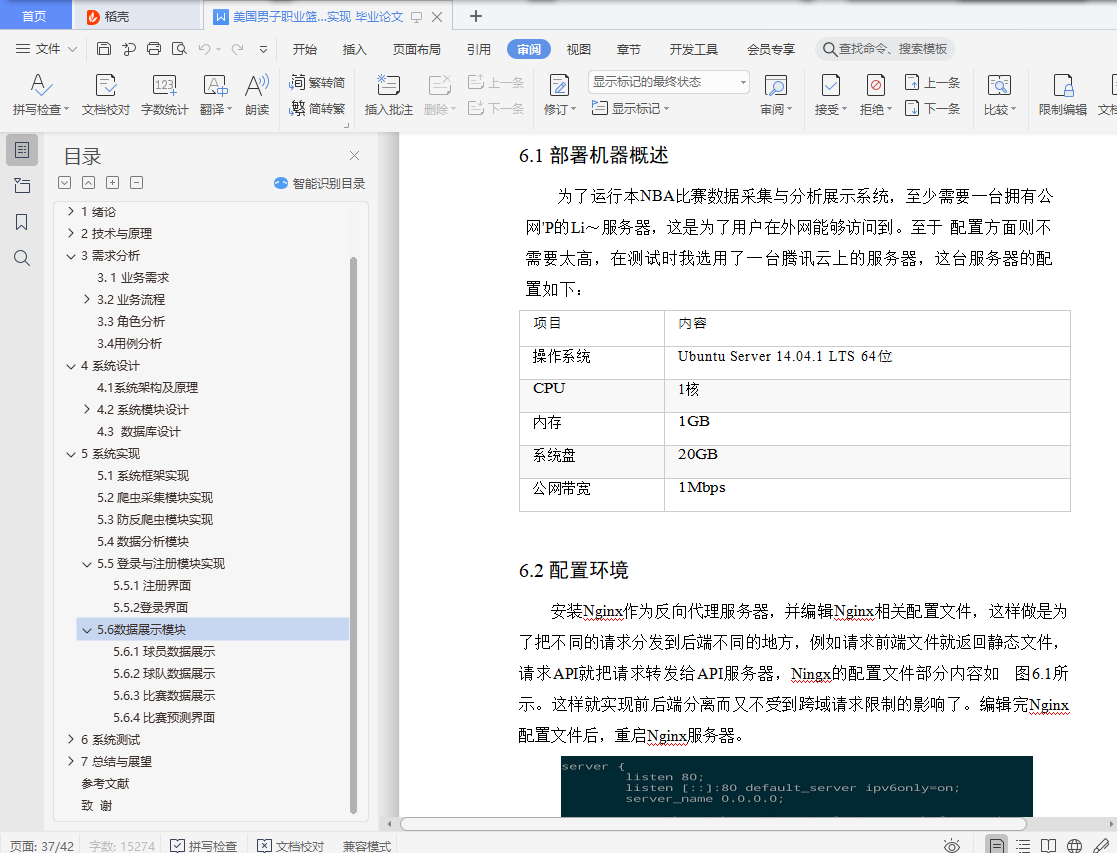
Task: Toggle the outline panel icon in left sidebar
Action: point(22,150)
